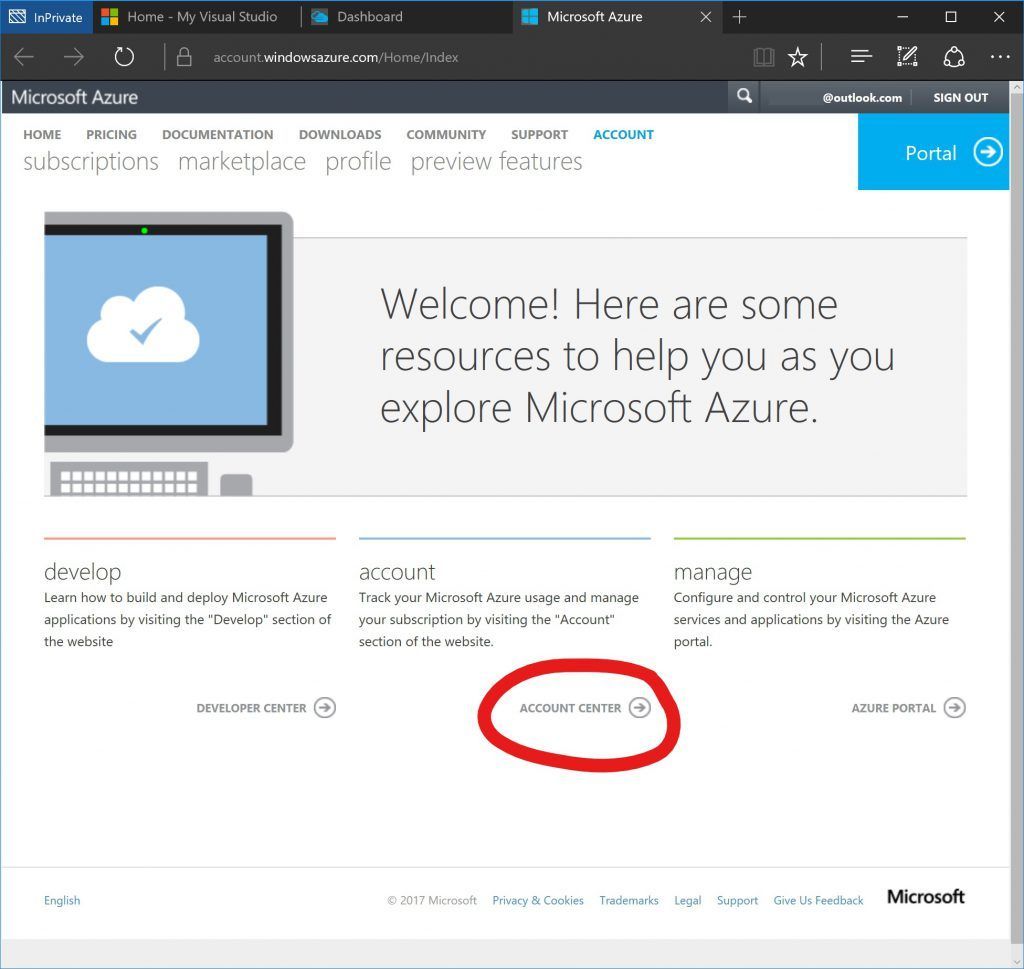The image size is (1024, 969).
Task: Open DOWNLOADS in the top navigation
Action: (x=340, y=135)
